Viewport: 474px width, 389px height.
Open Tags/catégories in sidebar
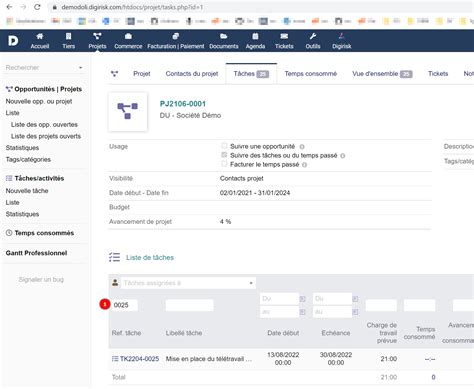[28, 160]
